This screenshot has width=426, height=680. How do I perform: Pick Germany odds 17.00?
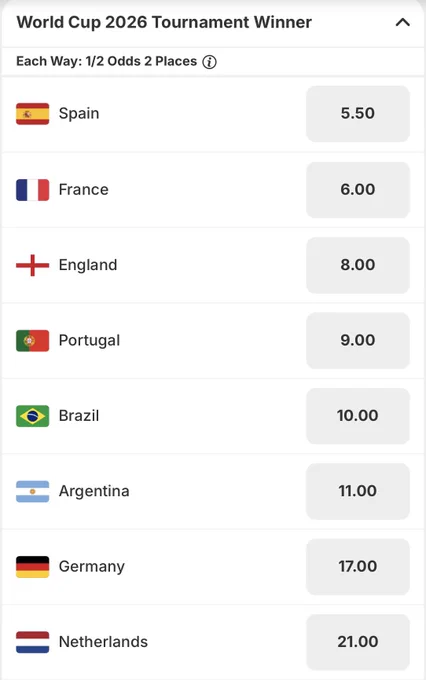click(358, 567)
